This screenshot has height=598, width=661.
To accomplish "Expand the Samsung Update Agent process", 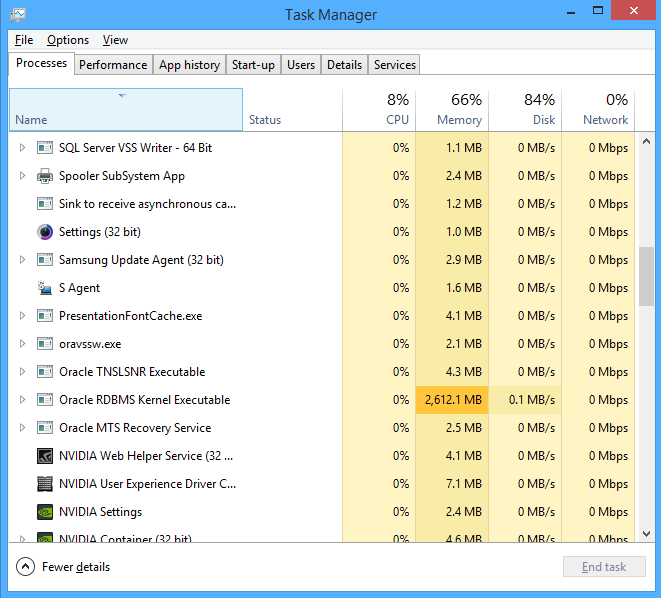I will click(23, 260).
